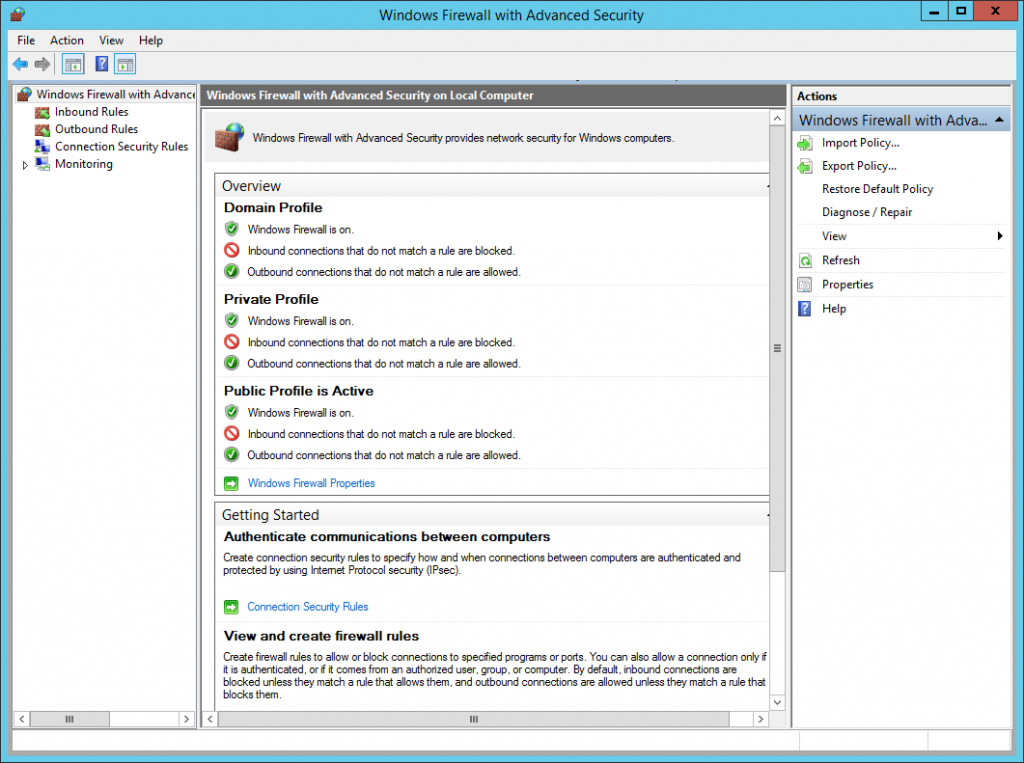Select Diagnose / Repair action
Screen dimensions: 1024x763
click(867, 212)
